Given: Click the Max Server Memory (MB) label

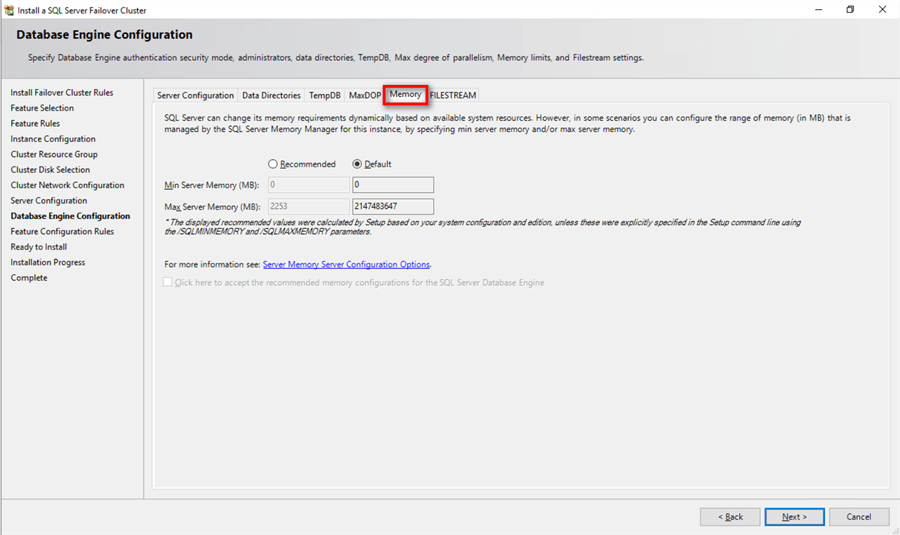Looking at the screenshot, I should tap(212, 207).
